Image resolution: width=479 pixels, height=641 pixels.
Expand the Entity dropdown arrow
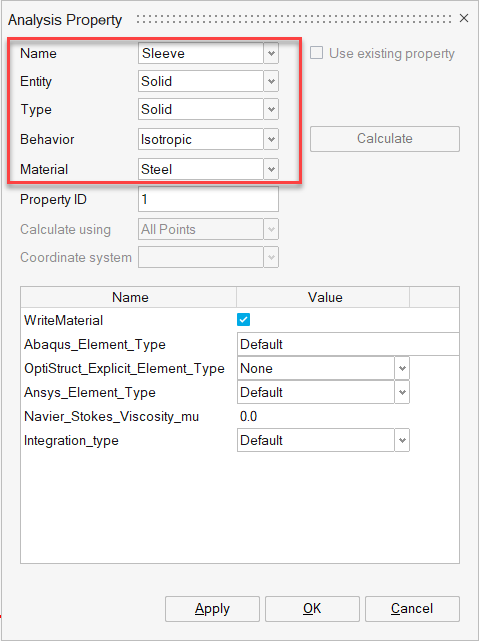(271, 81)
